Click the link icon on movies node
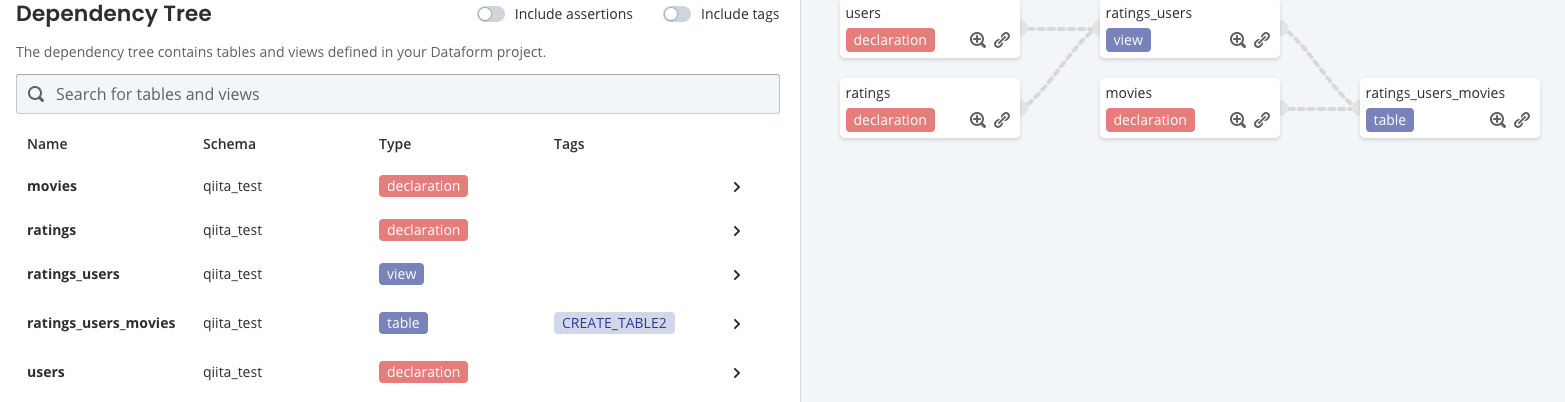 pyautogui.click(x=1262, y=120)
